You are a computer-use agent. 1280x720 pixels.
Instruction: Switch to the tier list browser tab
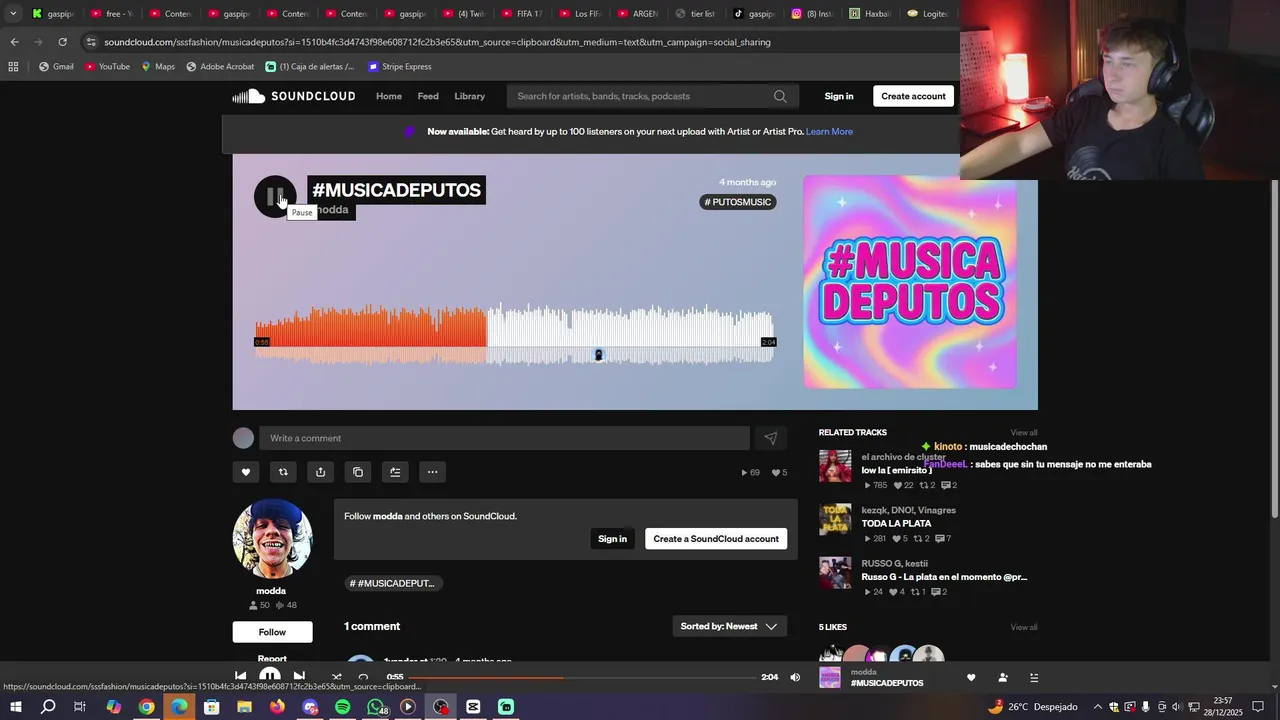(697, 14)
